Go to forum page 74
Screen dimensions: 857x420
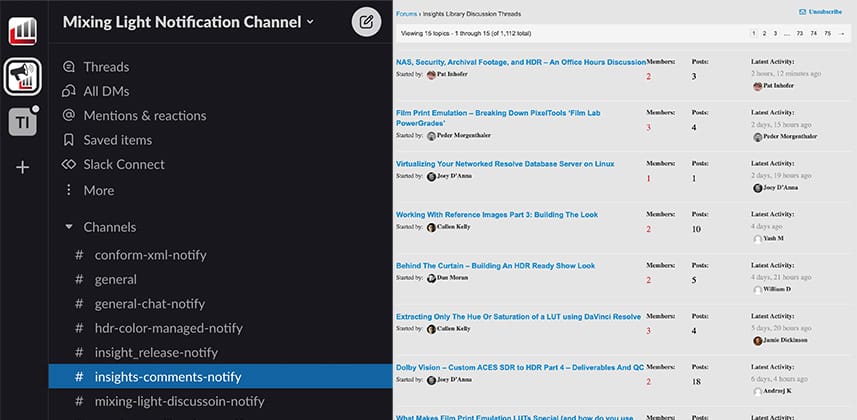[x=814, y=33]
